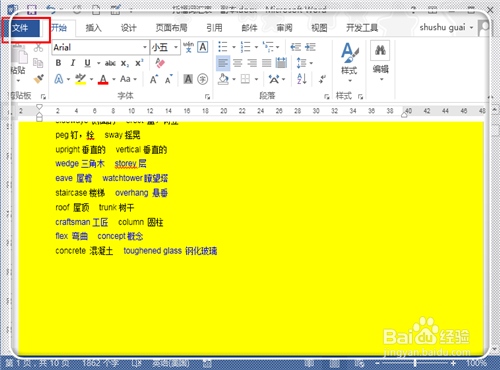This screenshot has width=500, height=370.
Task: Click the enclosed character (字) icon
Action: (x=203, y=79)
